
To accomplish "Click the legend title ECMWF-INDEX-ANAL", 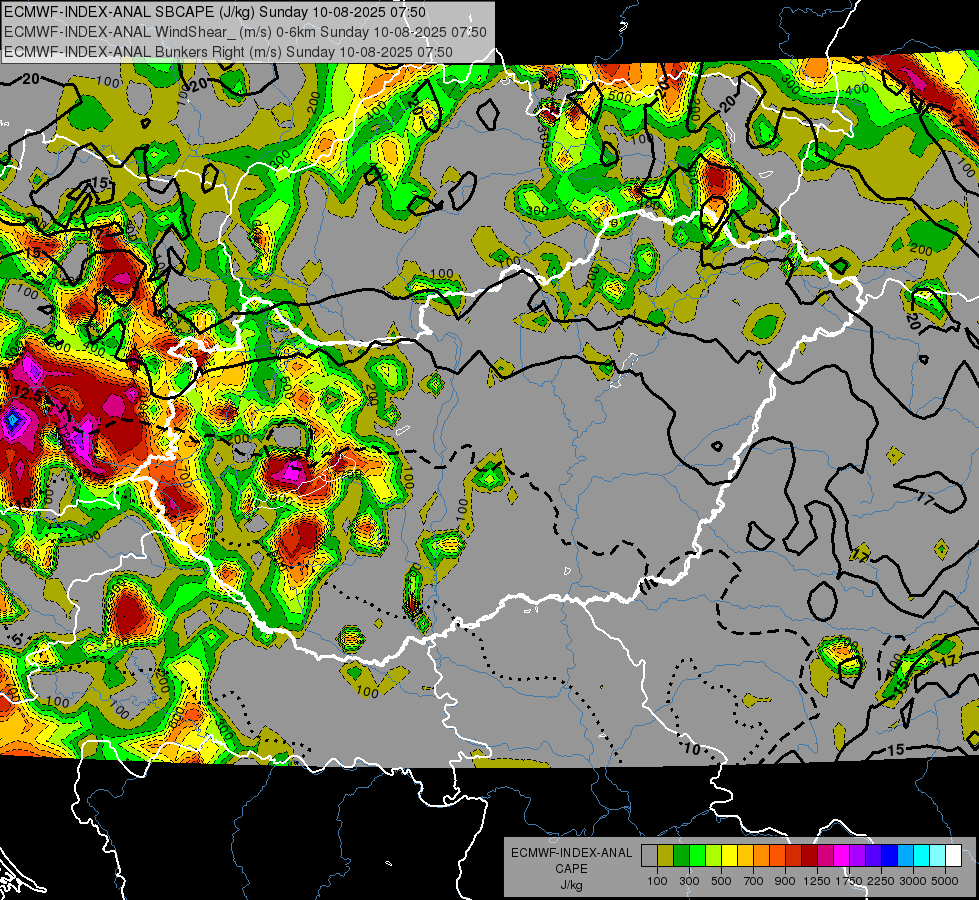I will [571, 853].
